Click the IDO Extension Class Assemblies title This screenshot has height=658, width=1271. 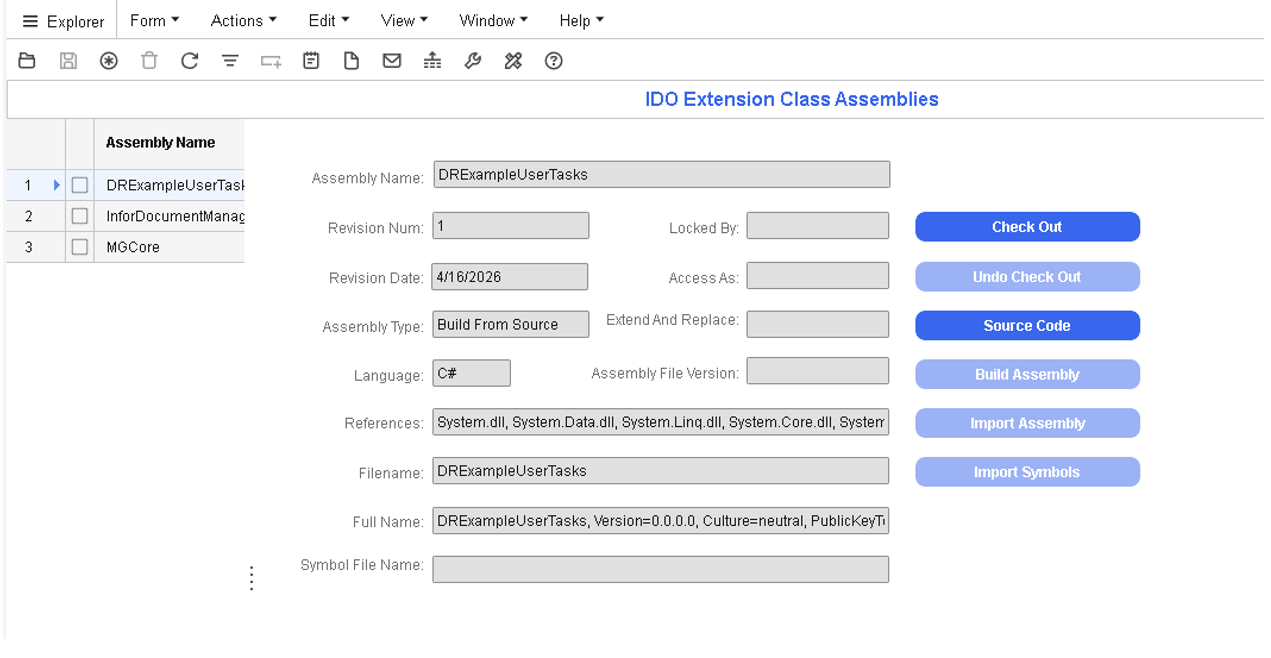tap(792, 99)
